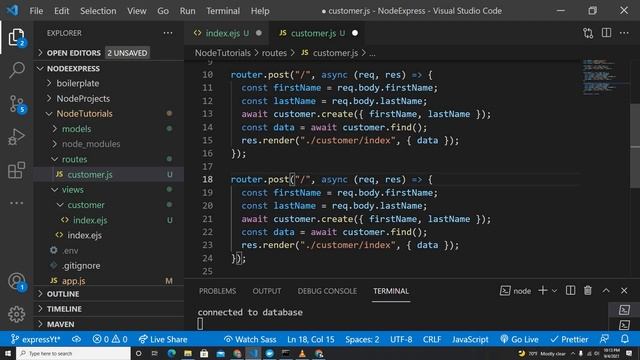Select the second terminal instance icon

[624, 325]
